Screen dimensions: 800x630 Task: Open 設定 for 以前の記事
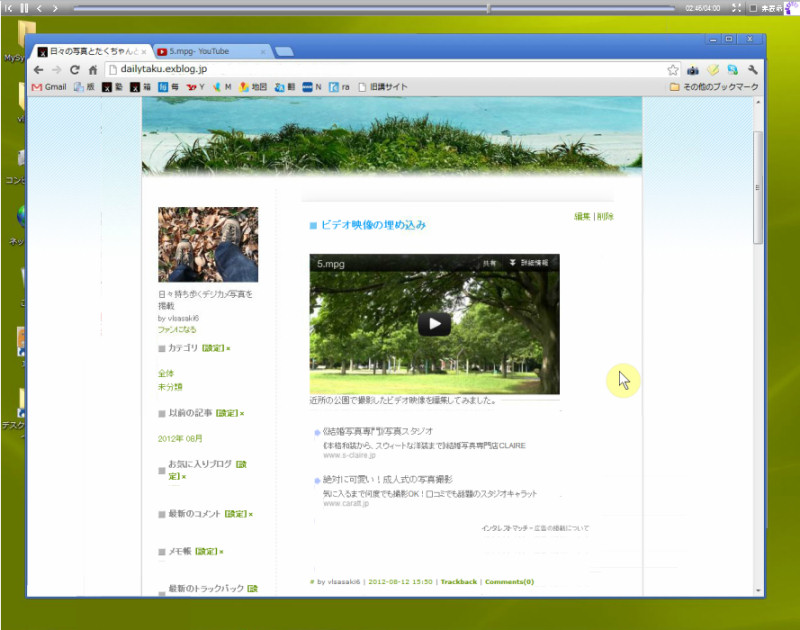[x=227, y=413]
